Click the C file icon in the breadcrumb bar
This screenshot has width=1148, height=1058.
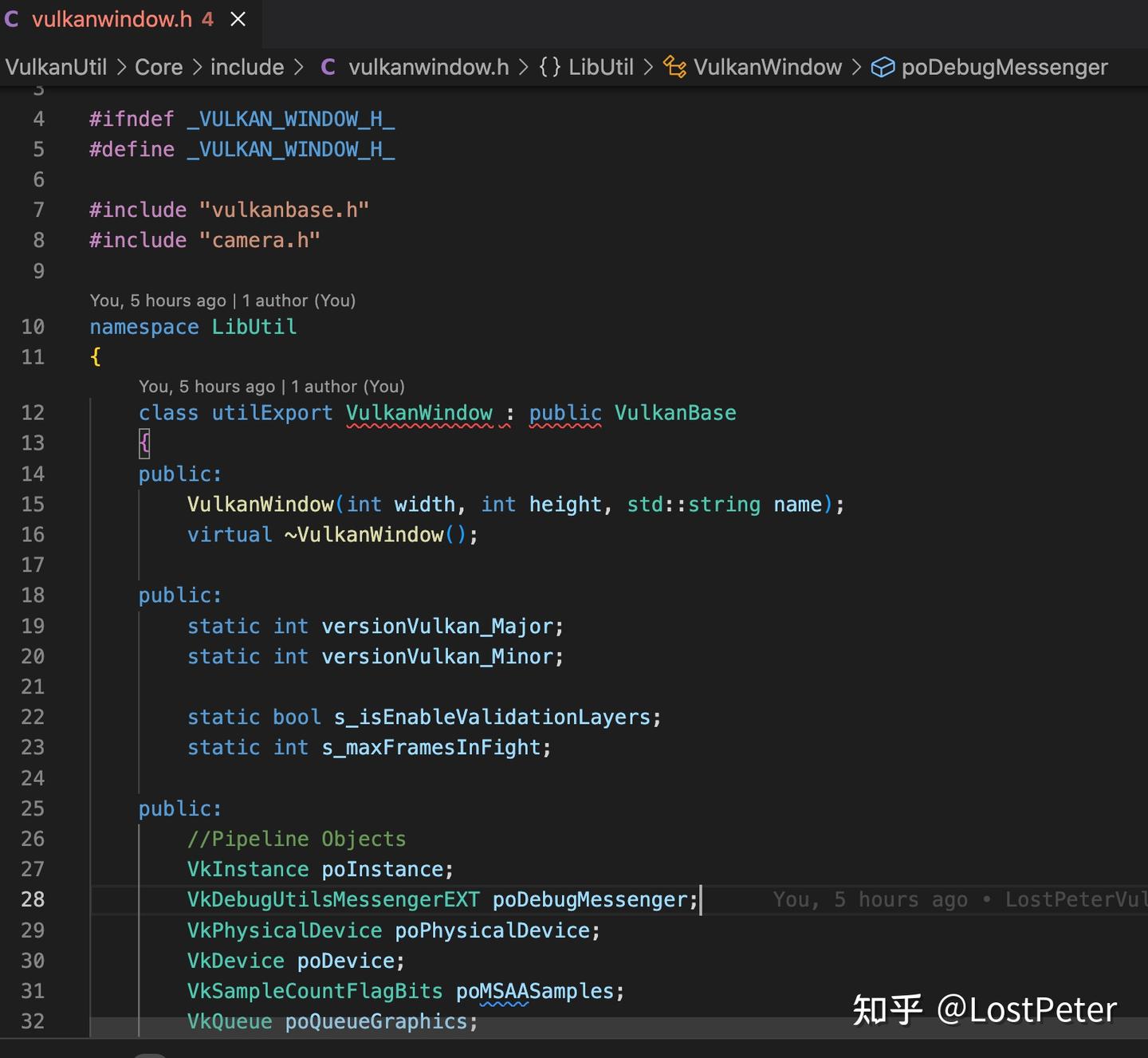[x=328, y=67]
